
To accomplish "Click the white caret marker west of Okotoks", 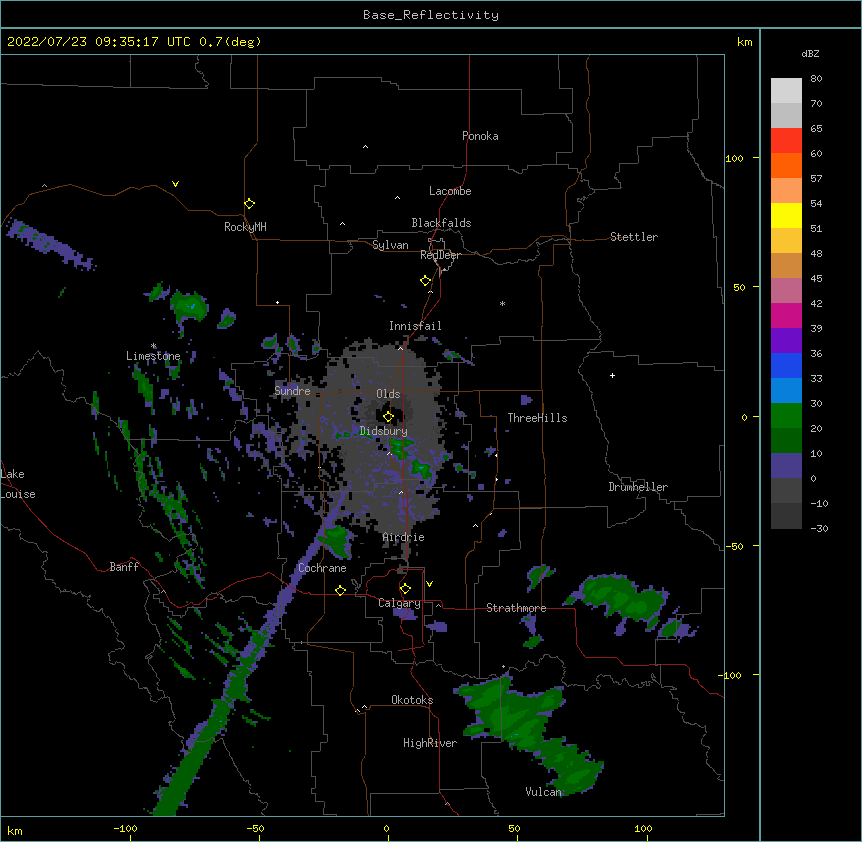I will [364, 707].
